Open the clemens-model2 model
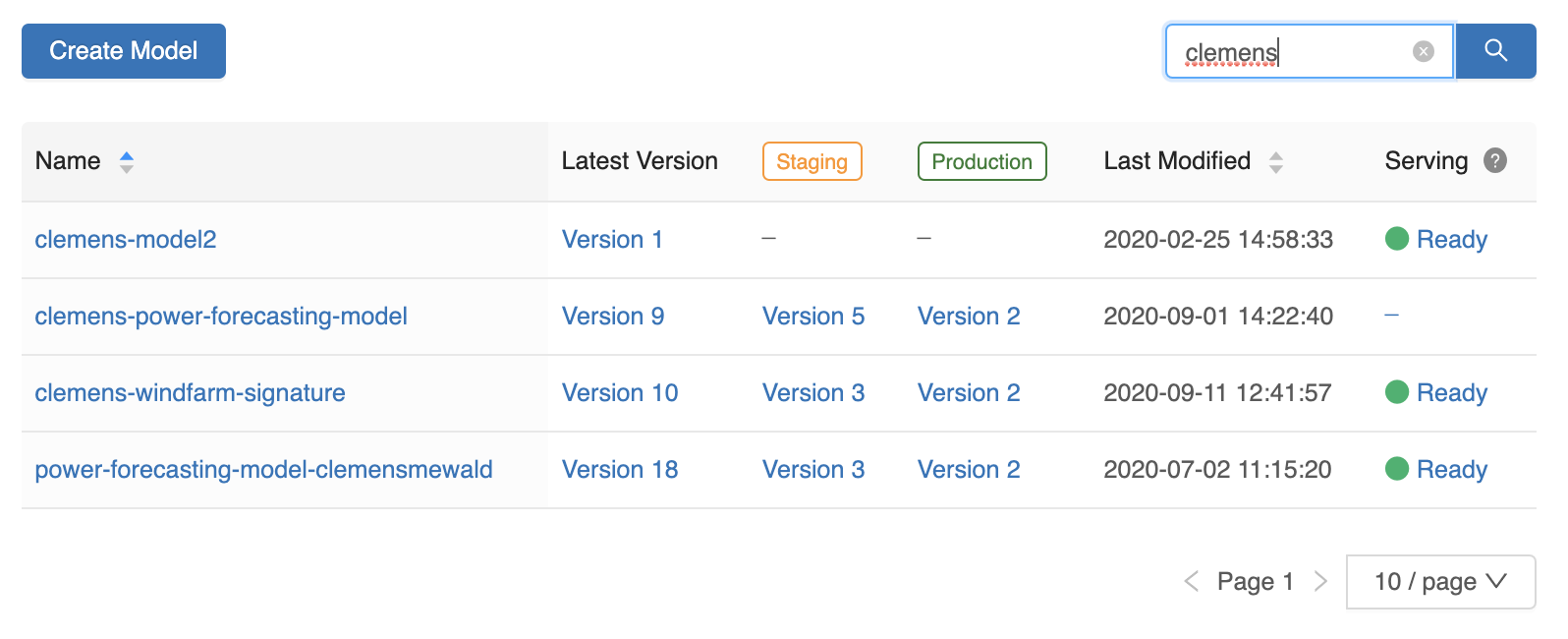The image size is (1568, 639). (126, 239)
